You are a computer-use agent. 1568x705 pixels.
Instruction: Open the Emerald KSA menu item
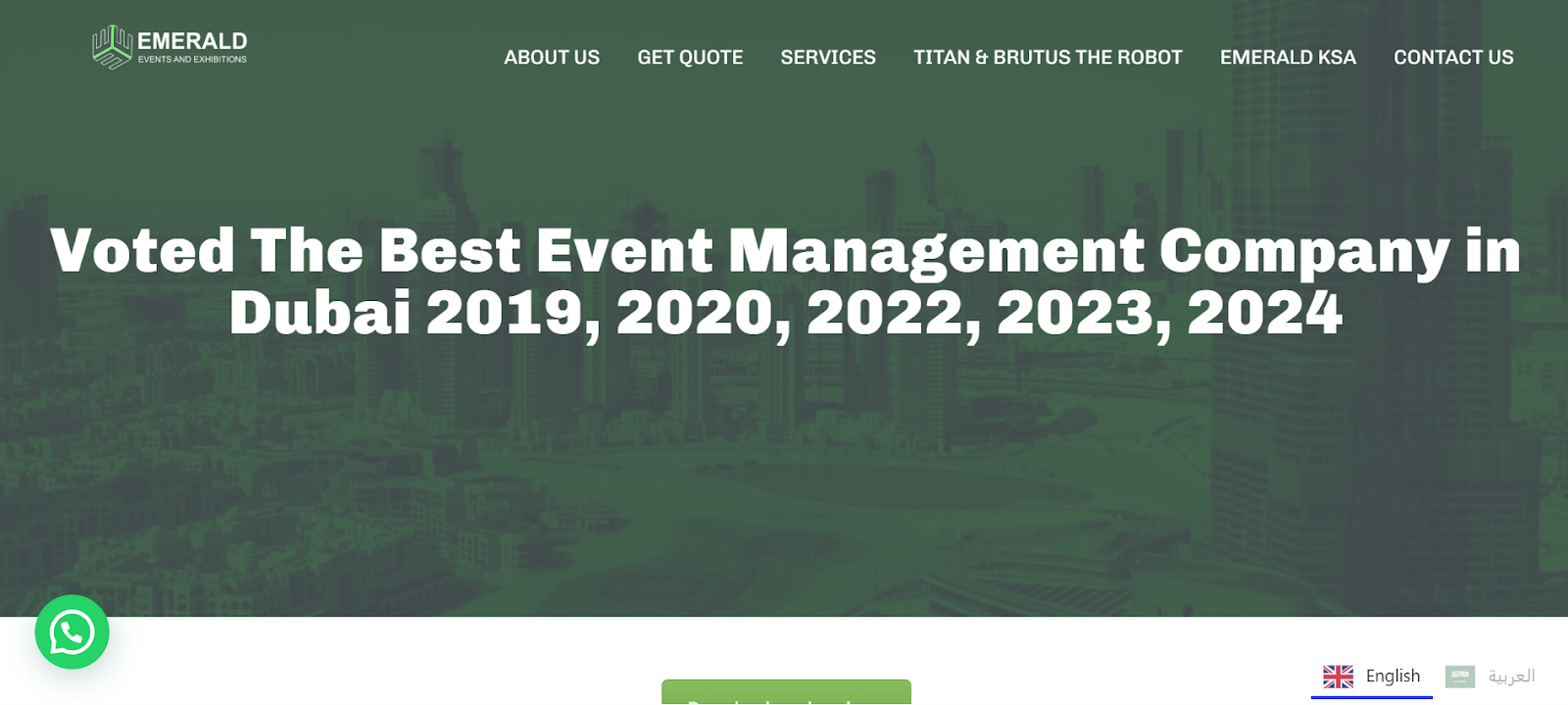pyautogui.click(x=1288, y=58)
